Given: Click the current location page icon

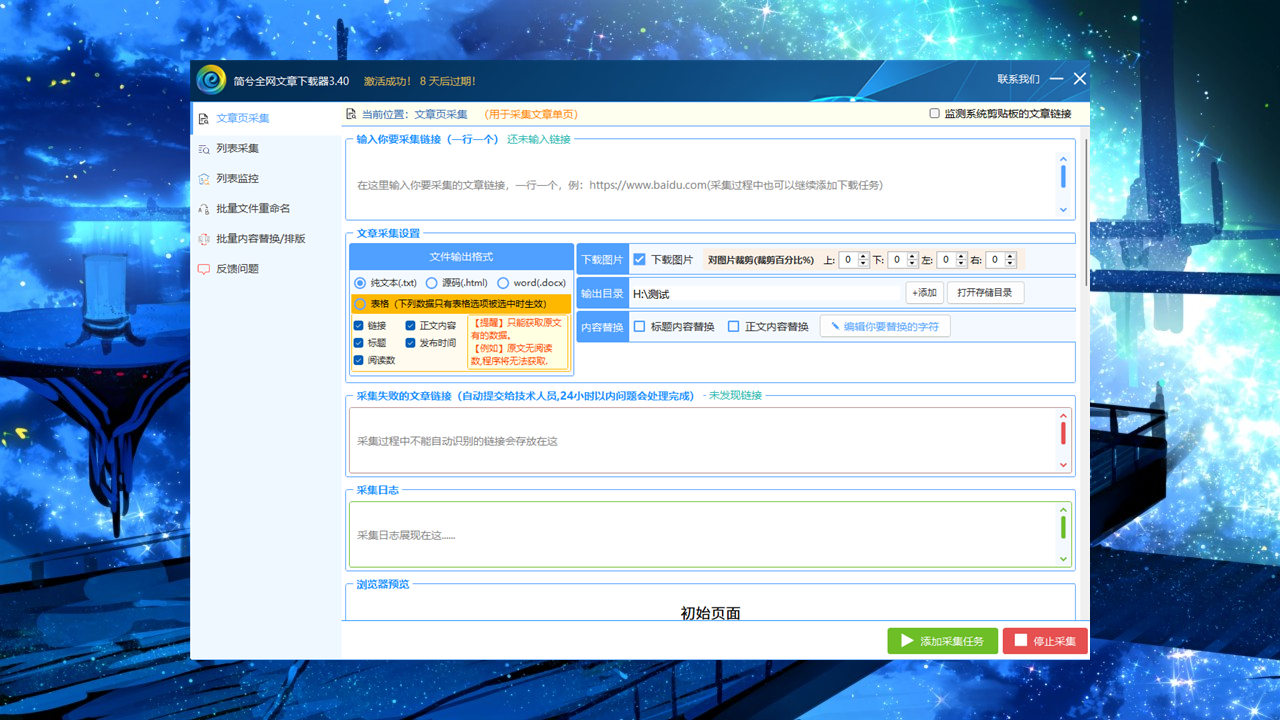Looking at the screenshot, I should (x=351, y=114).
